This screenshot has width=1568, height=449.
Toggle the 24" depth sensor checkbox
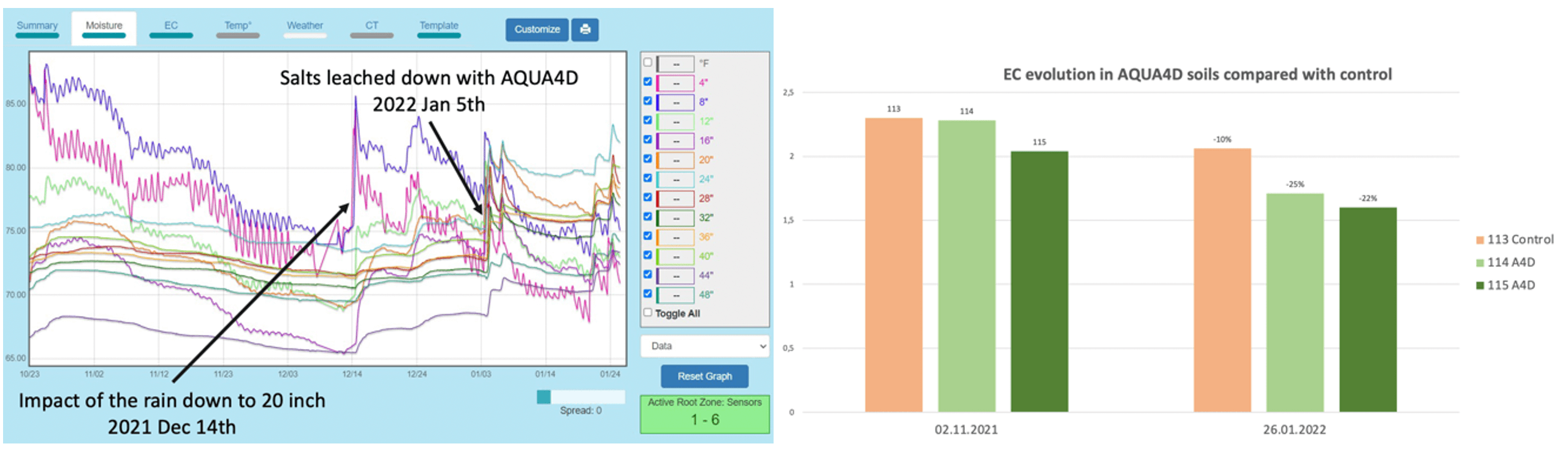[647, 178]
